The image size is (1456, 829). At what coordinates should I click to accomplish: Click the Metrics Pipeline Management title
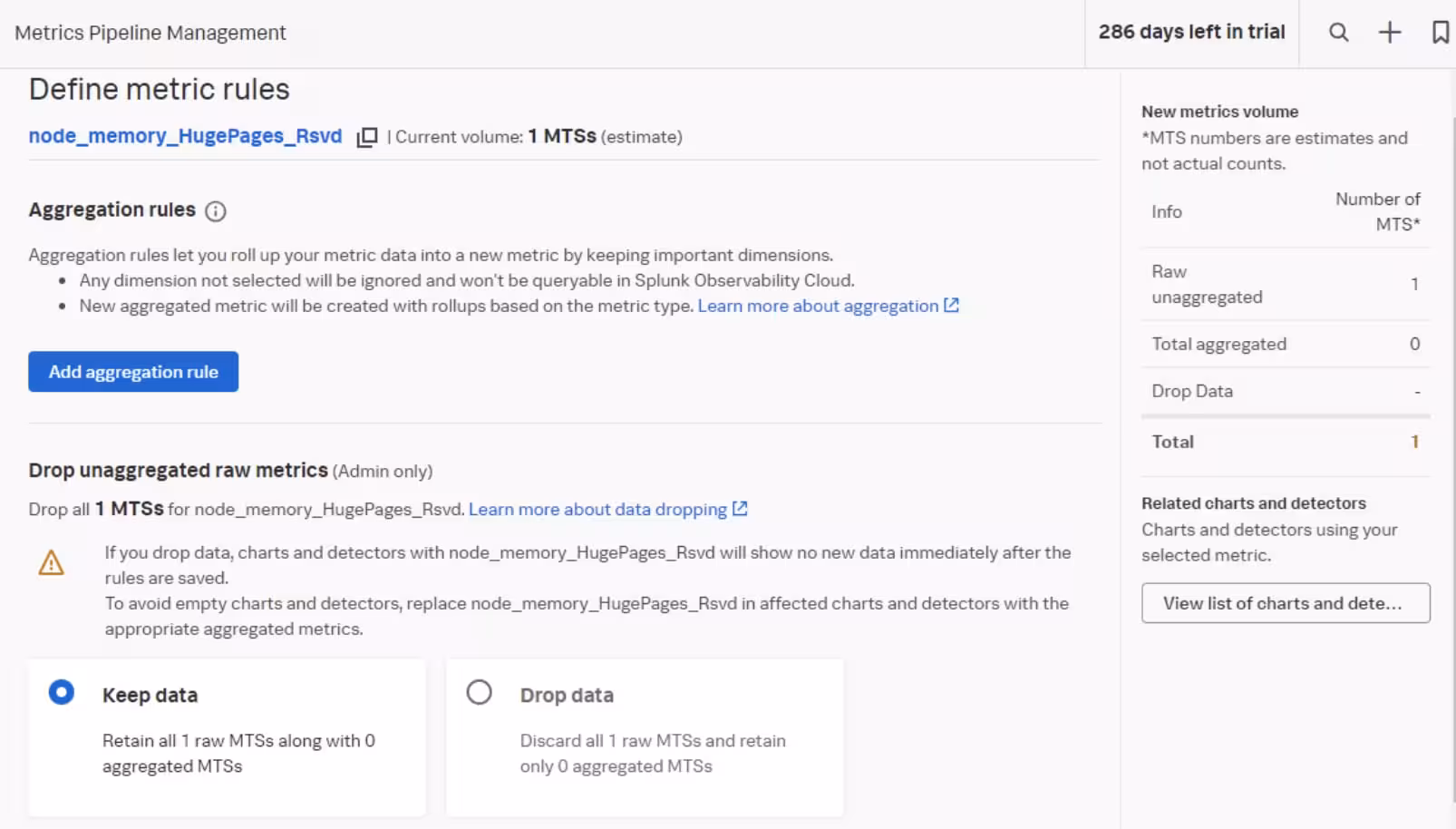(x=150, y=33)
